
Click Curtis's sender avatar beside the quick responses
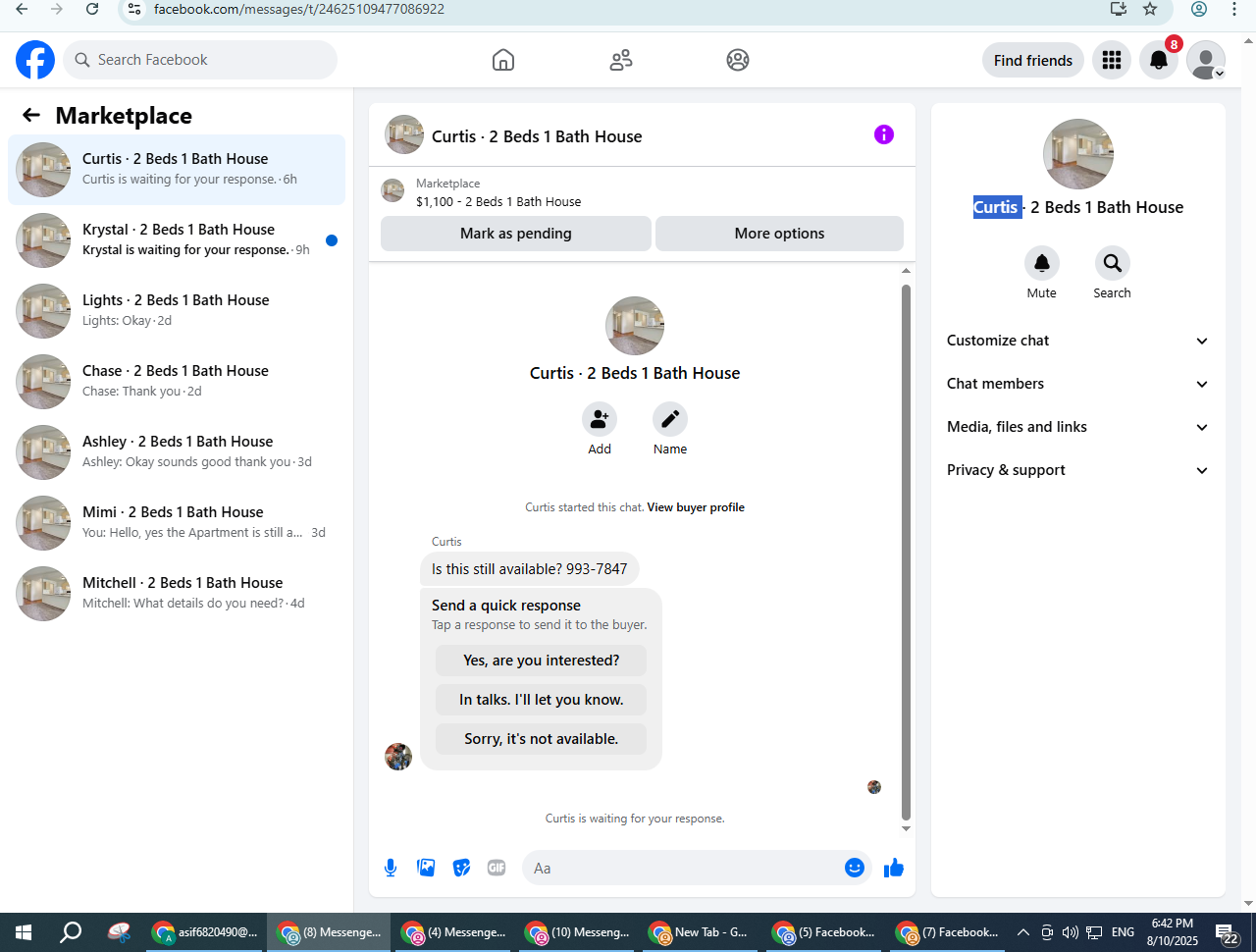tap(398, 757)
